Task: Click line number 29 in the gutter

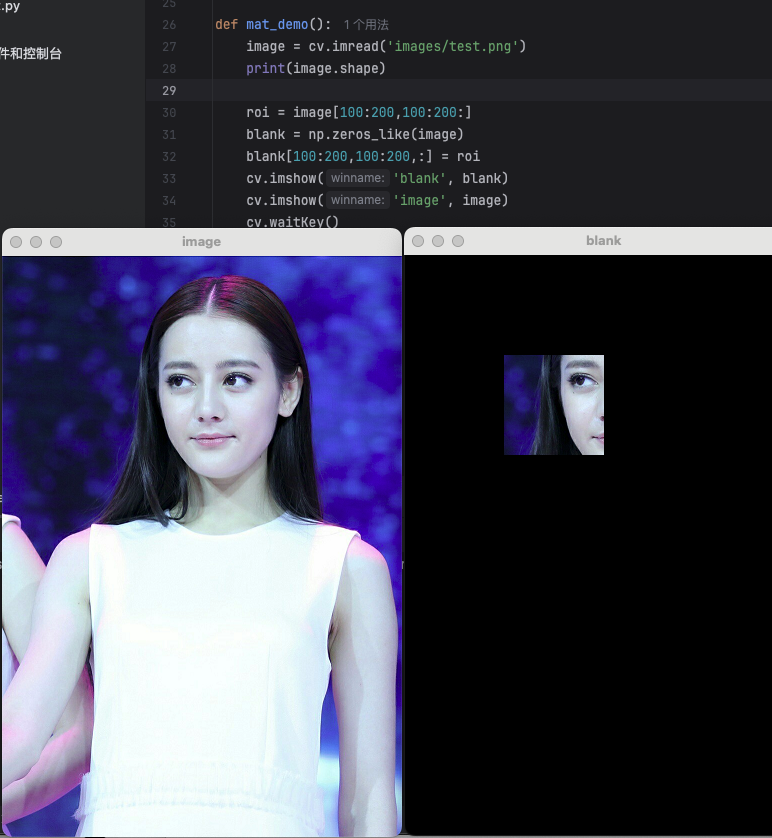Action: click(169, 91)
